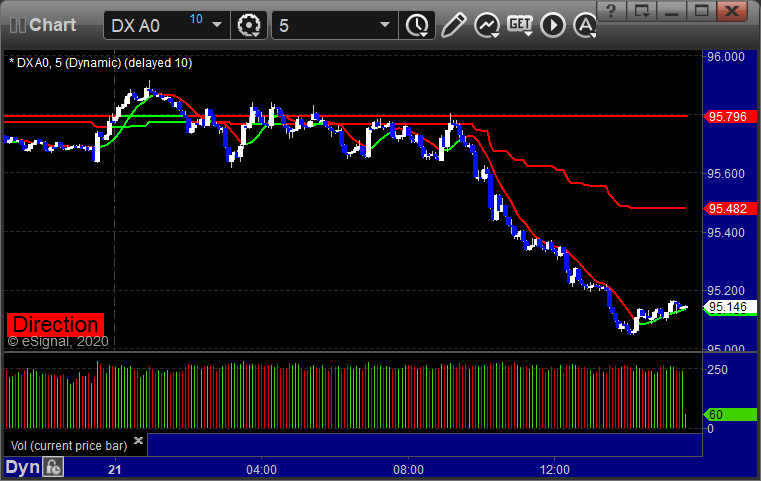Open the studies line-chart icon
The width and height of the screenshot is (761, 481).
(487, 25)
